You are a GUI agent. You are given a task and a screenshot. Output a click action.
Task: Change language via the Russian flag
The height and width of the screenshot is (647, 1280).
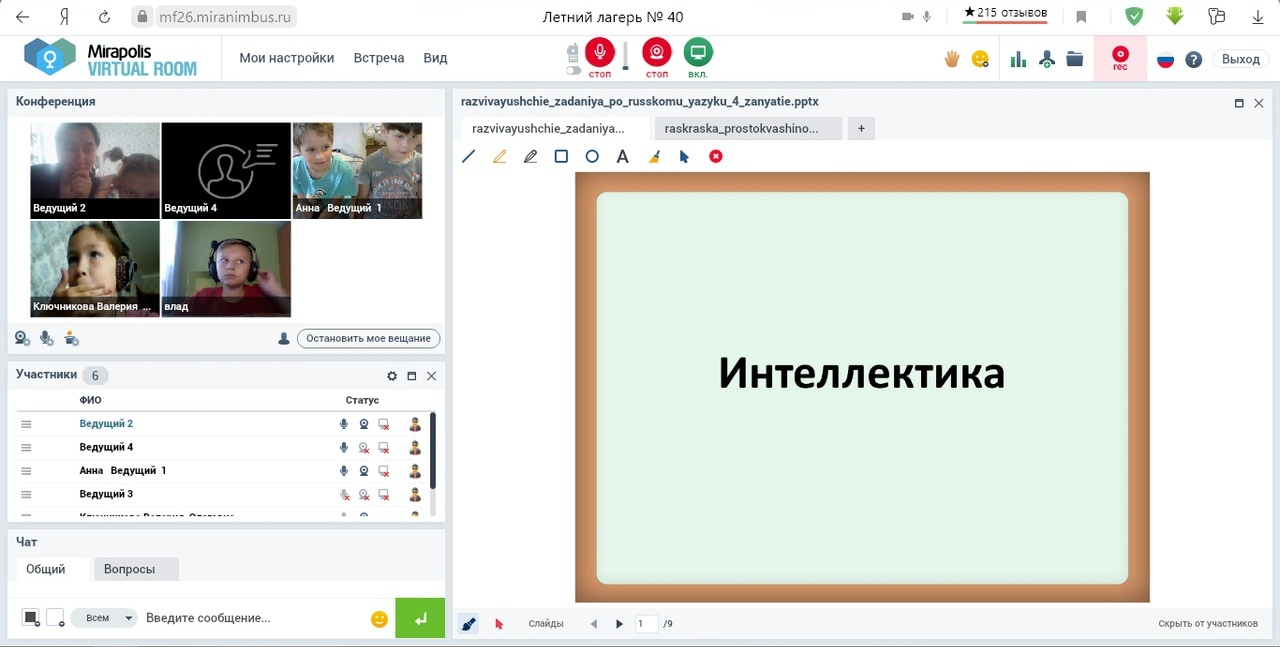coord(1165,59)
